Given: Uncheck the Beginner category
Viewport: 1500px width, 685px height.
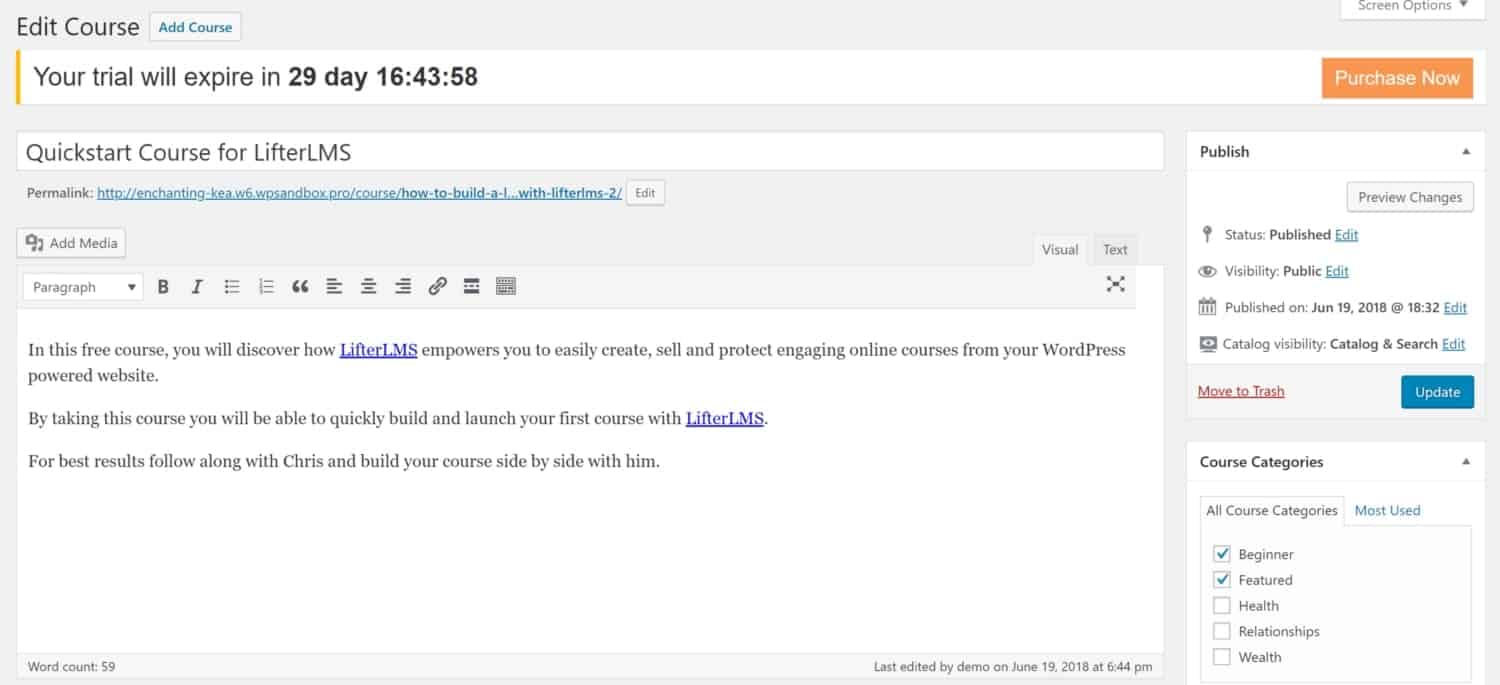Looking at the screenshot, I should [1222, 554].
